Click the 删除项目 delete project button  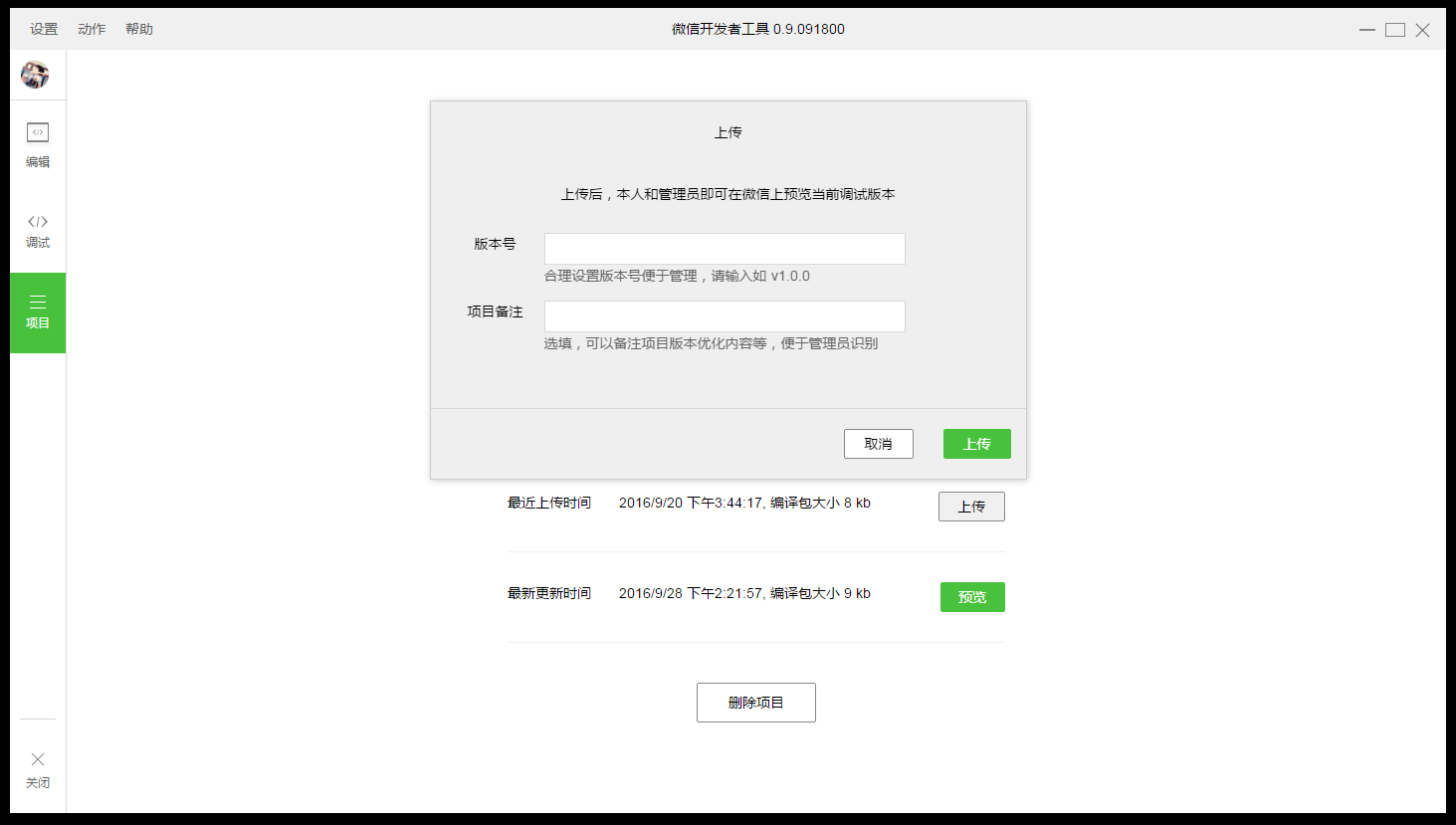[755, 702]
